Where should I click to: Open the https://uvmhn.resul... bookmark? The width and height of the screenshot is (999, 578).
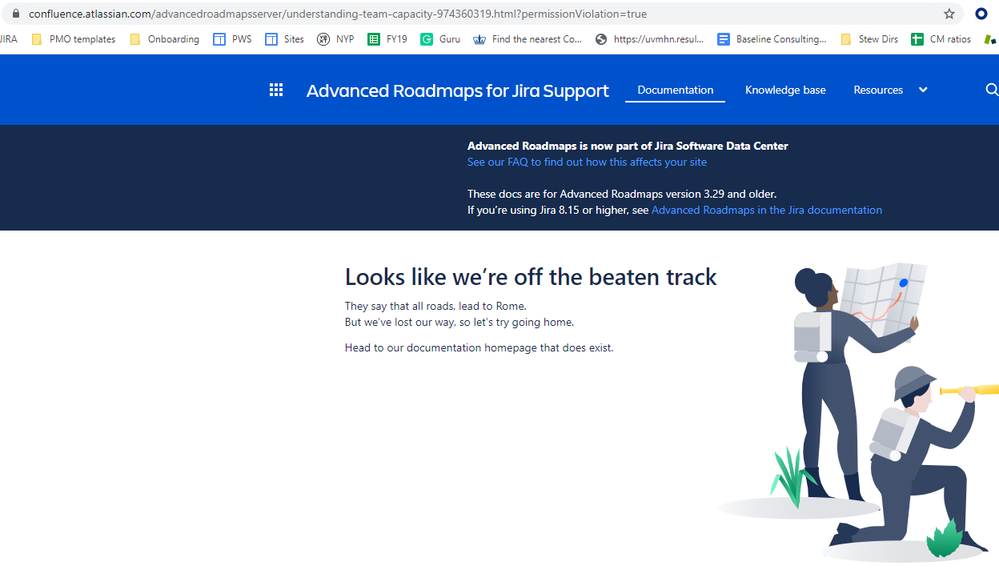[x=649, y=39]
